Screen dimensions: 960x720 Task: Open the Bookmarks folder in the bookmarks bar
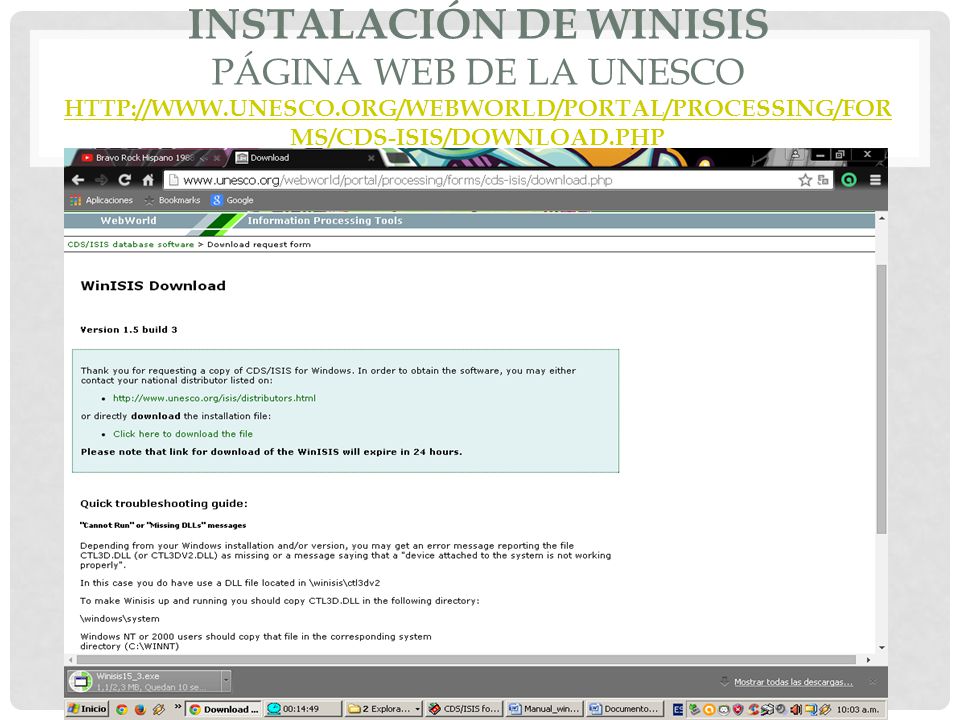point(173,200)
